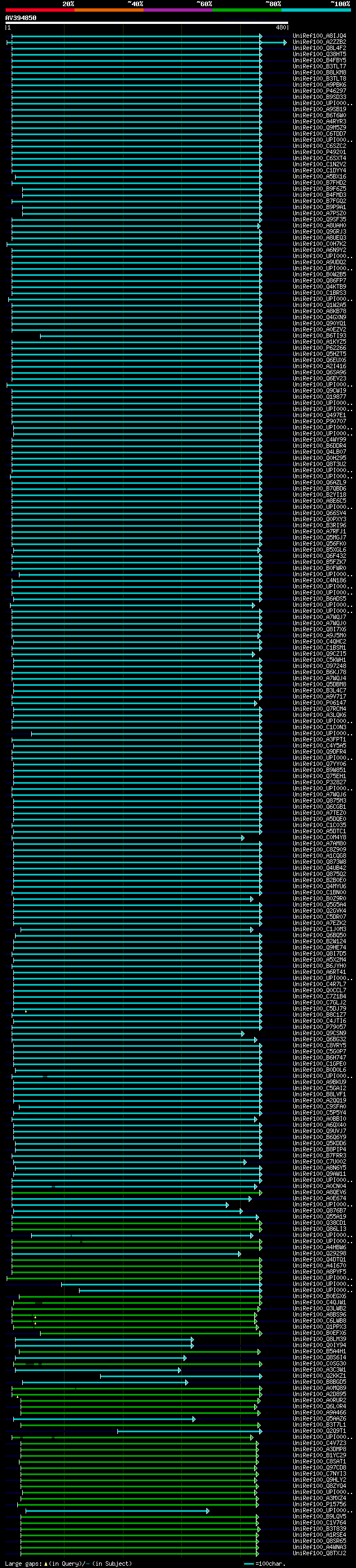This screenshot has width=356, height=1568.
Task: Select hit label UniRef100_Q8TXJ2
Action: click(x=319, y=1554)
